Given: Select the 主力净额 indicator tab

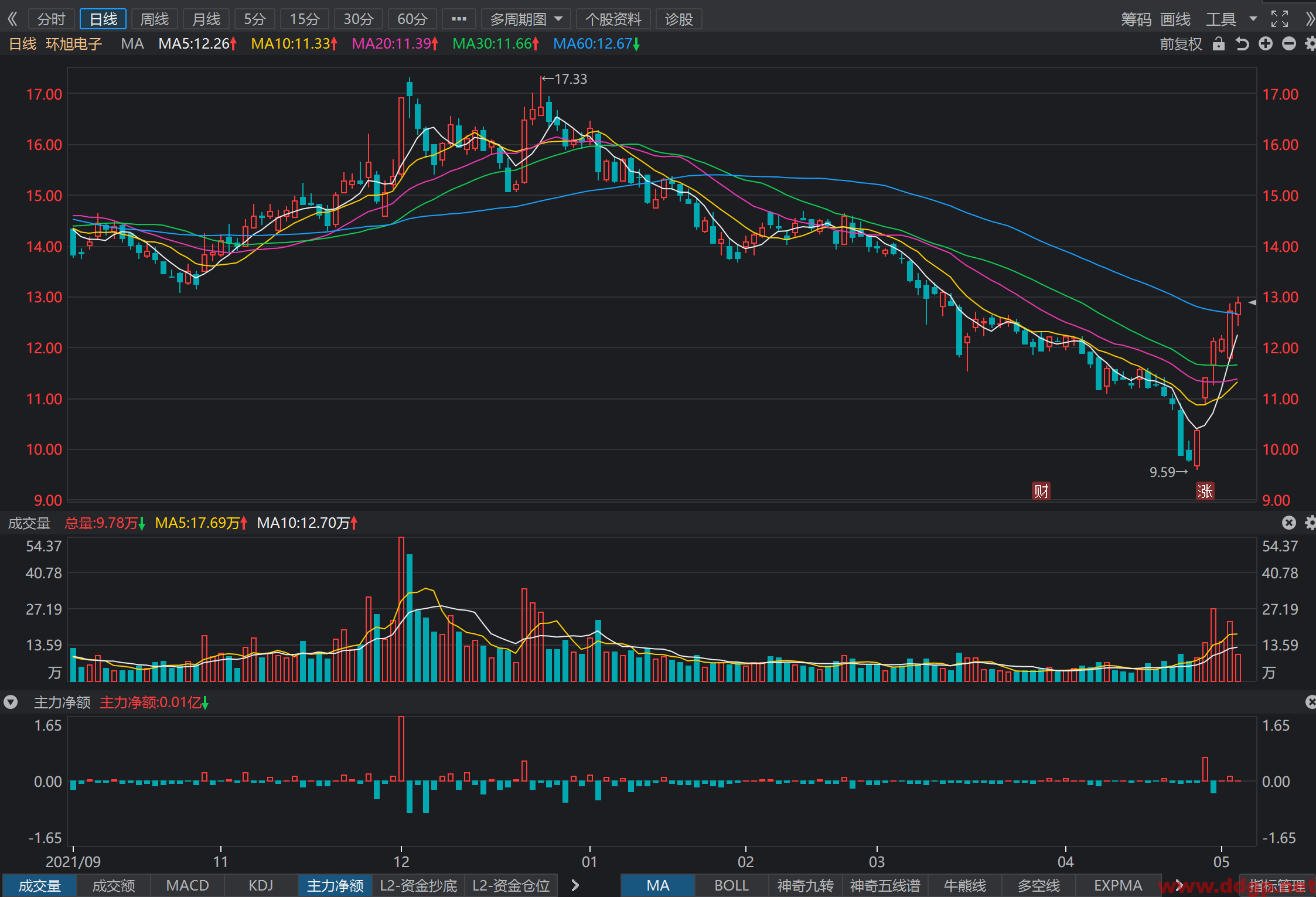Looking at the screenshot, I should [x=335, y=885].
